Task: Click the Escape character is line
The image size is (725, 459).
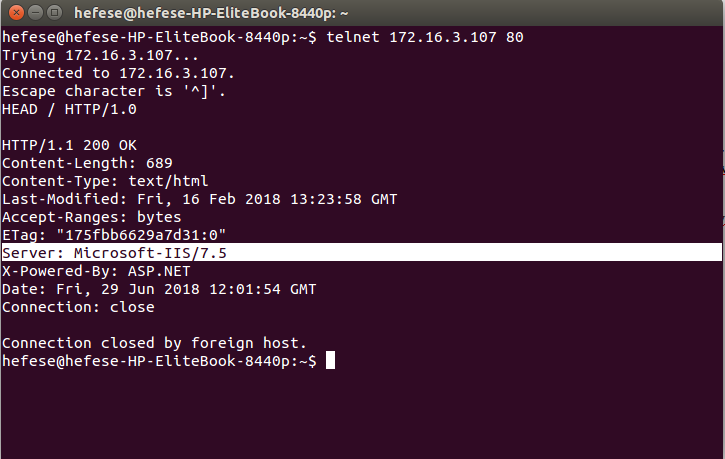Action: [114, 91]
